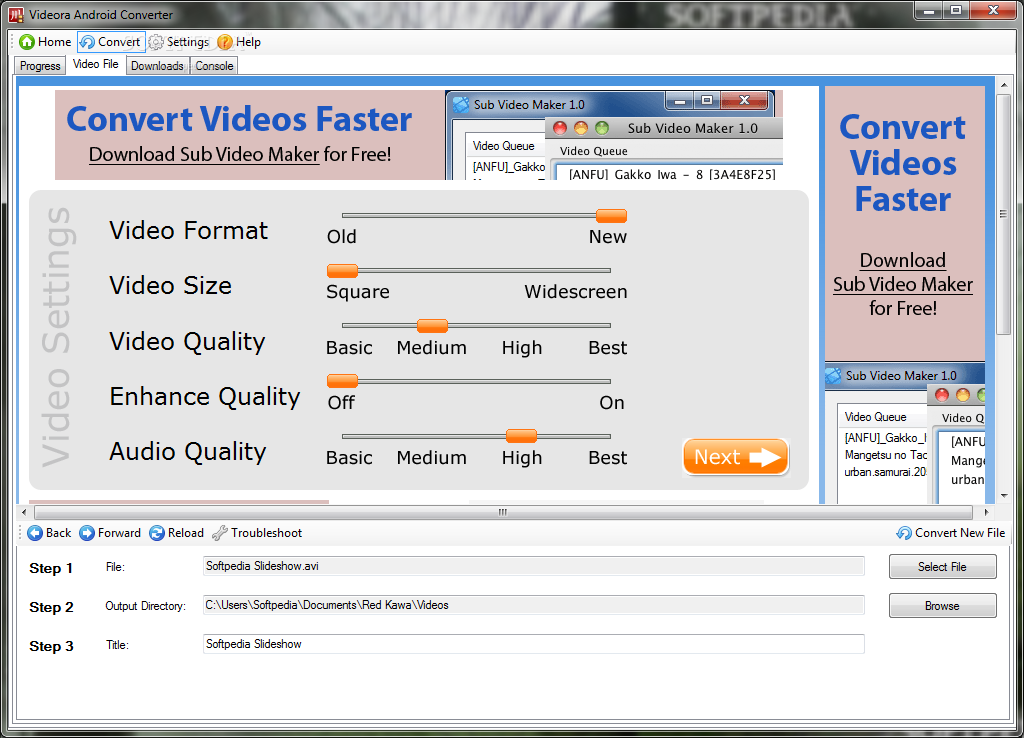The width and height of the screenshot is (1024, 738).
Task: Click the vertical scrollbar down arrow
Action: coord(1004,496)
